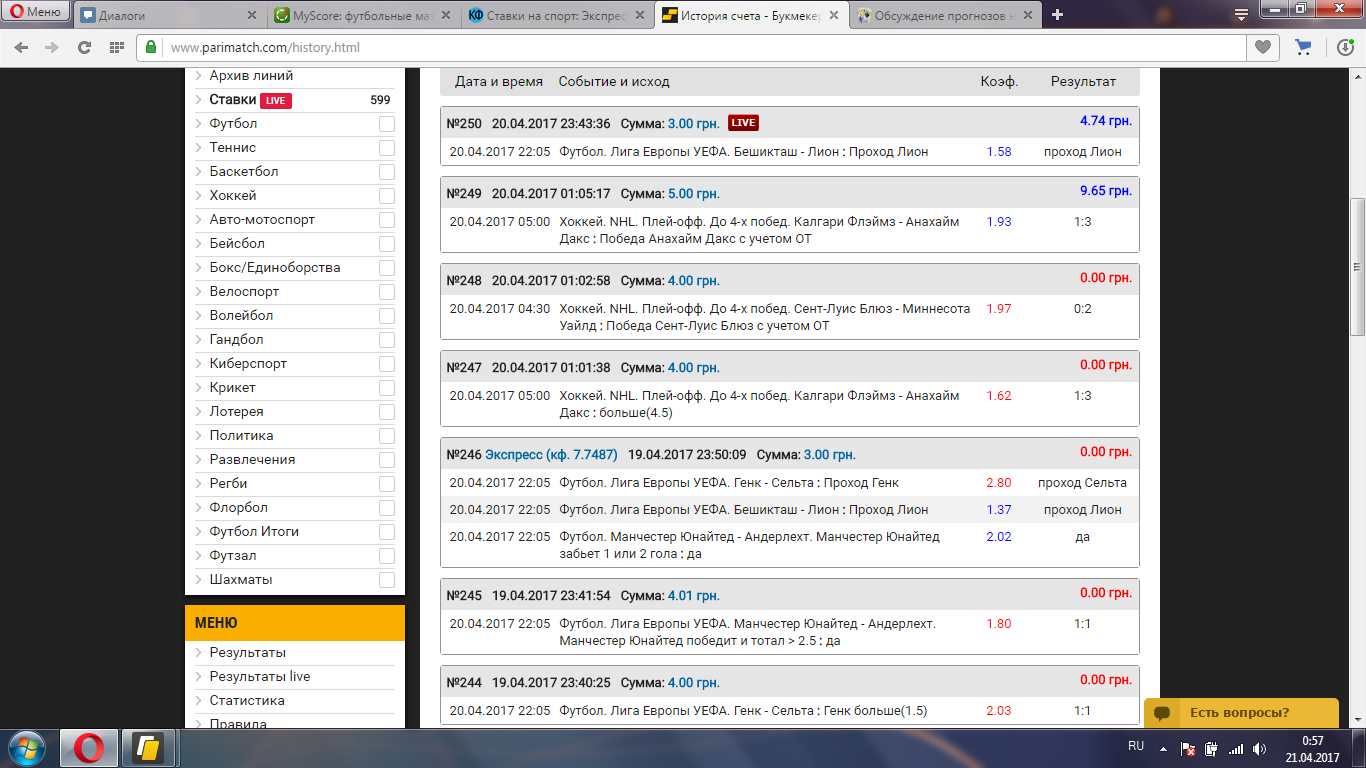Close the MyScore tab
Viewport: 1366px width, 768px height.
click(447, 15)
